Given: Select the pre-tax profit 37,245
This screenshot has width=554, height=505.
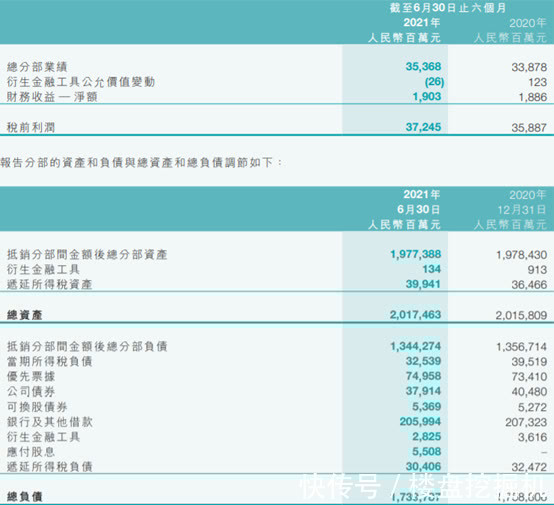Looking at the screenshot, I should tap(423, 127).
